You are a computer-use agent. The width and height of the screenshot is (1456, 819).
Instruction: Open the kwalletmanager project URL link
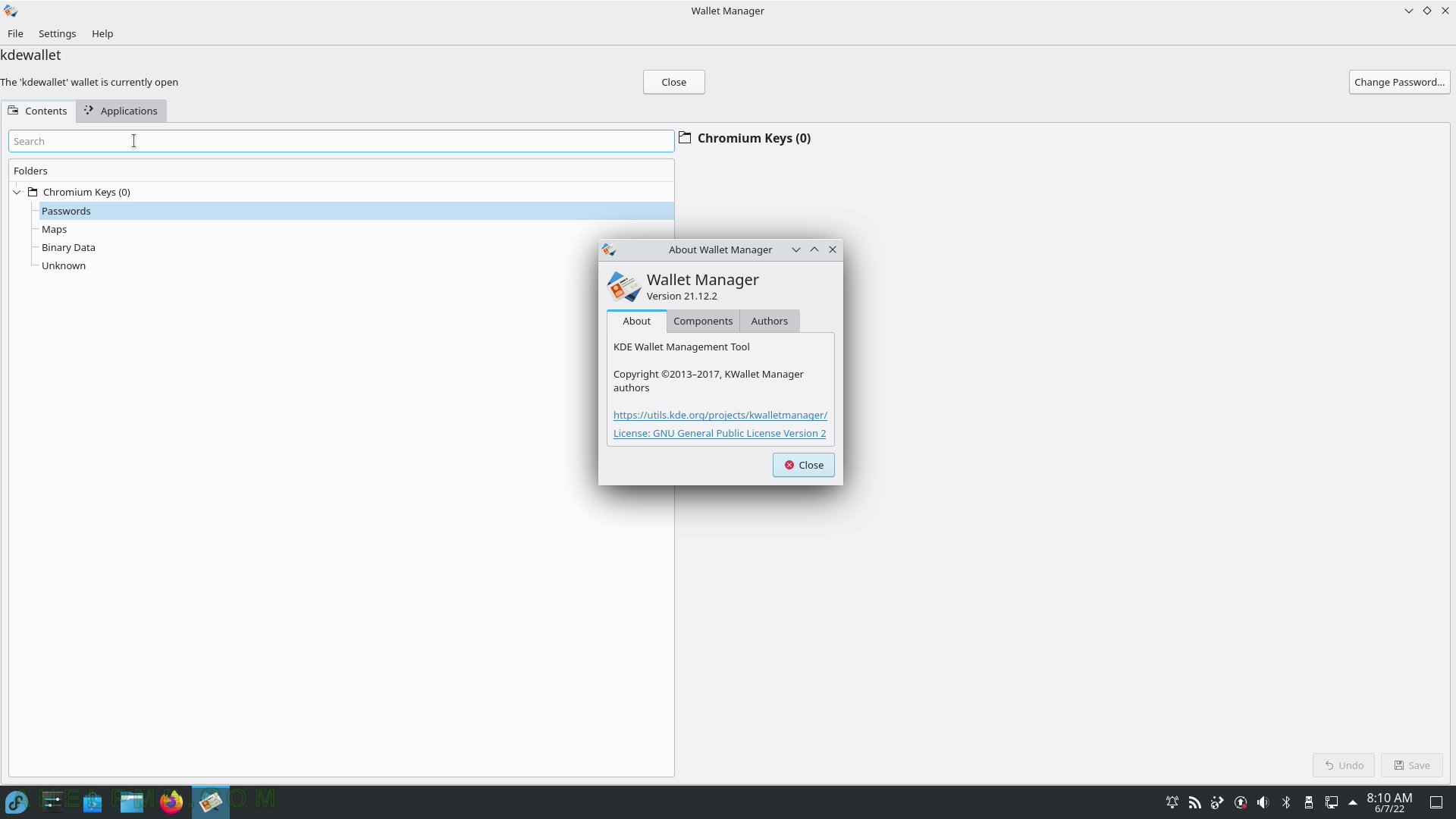(x=720, y=415)
